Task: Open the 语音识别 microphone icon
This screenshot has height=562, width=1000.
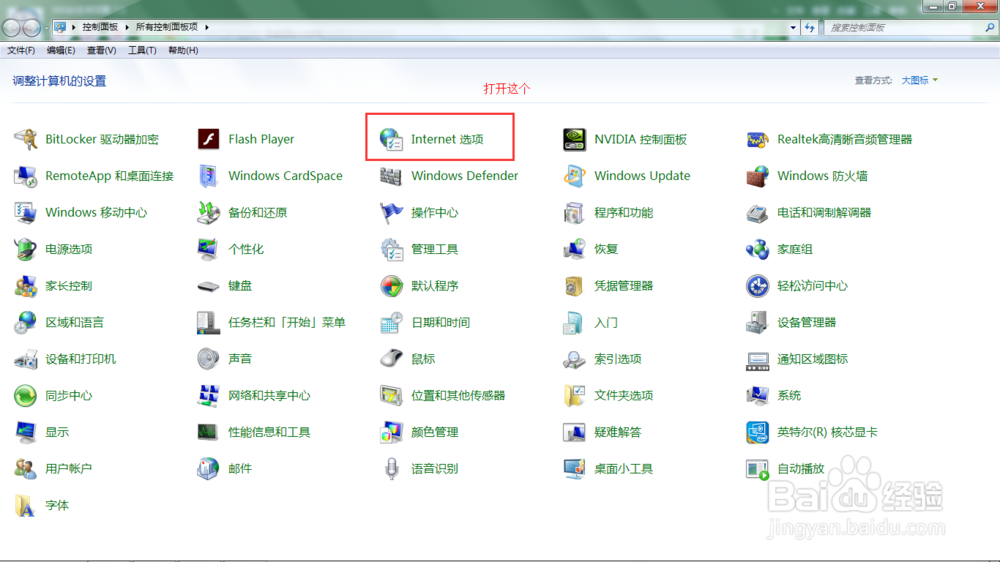Action: 391,468
